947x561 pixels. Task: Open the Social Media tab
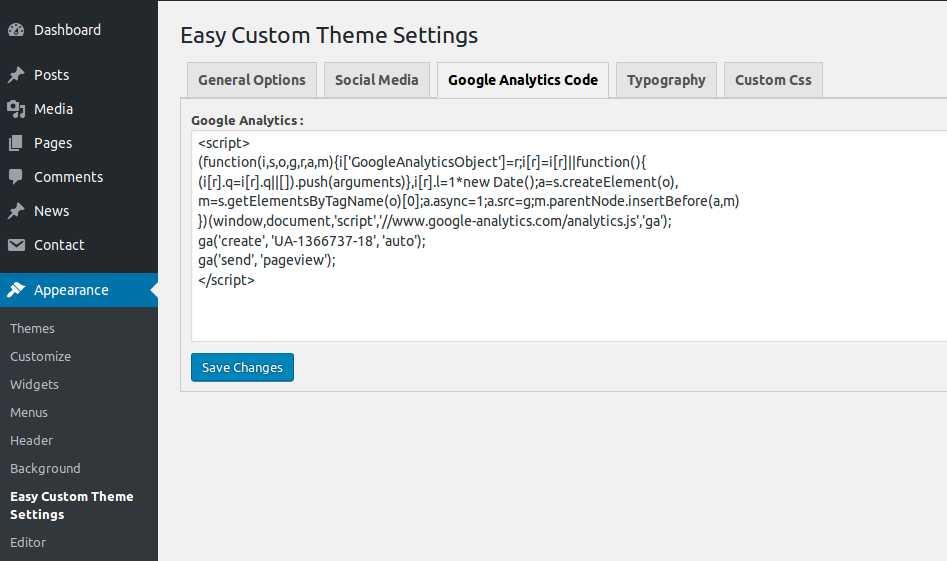tap(377, 80)
